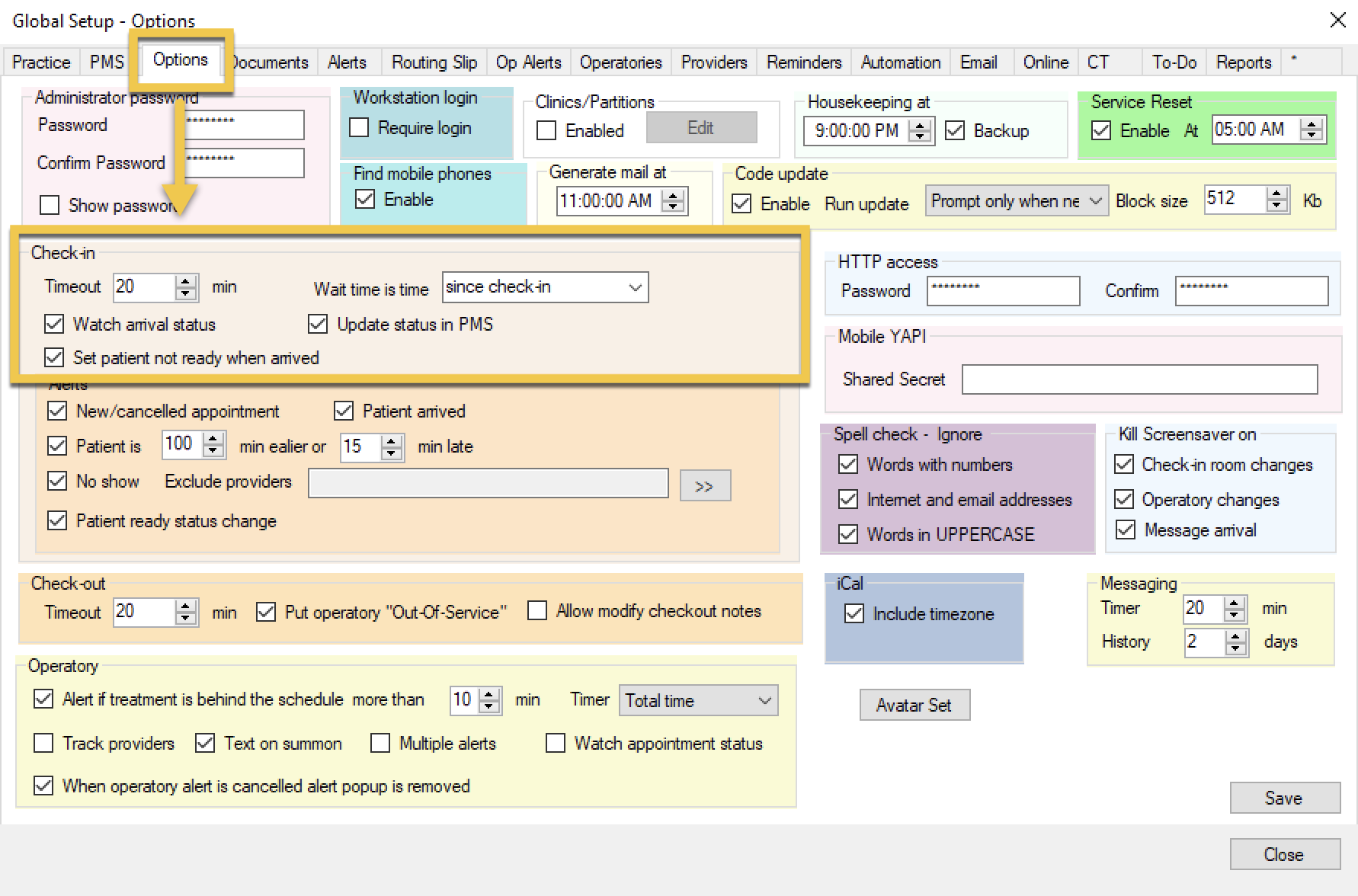The image size is (1358, 896).
Task: Open the PMS tab
Action: (x=107, y=62)
